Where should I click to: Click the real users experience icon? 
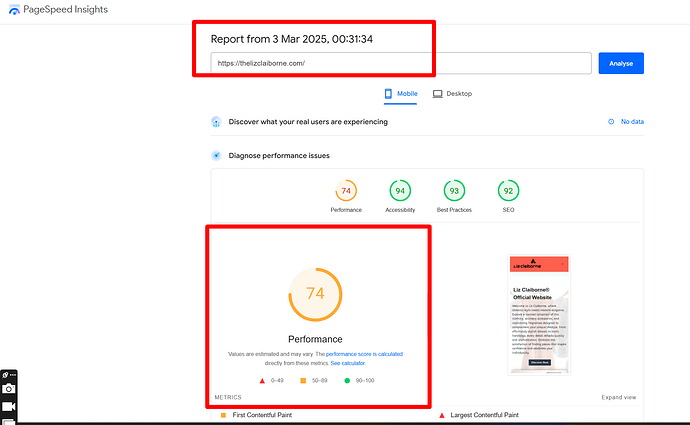[x=216, y=122]
